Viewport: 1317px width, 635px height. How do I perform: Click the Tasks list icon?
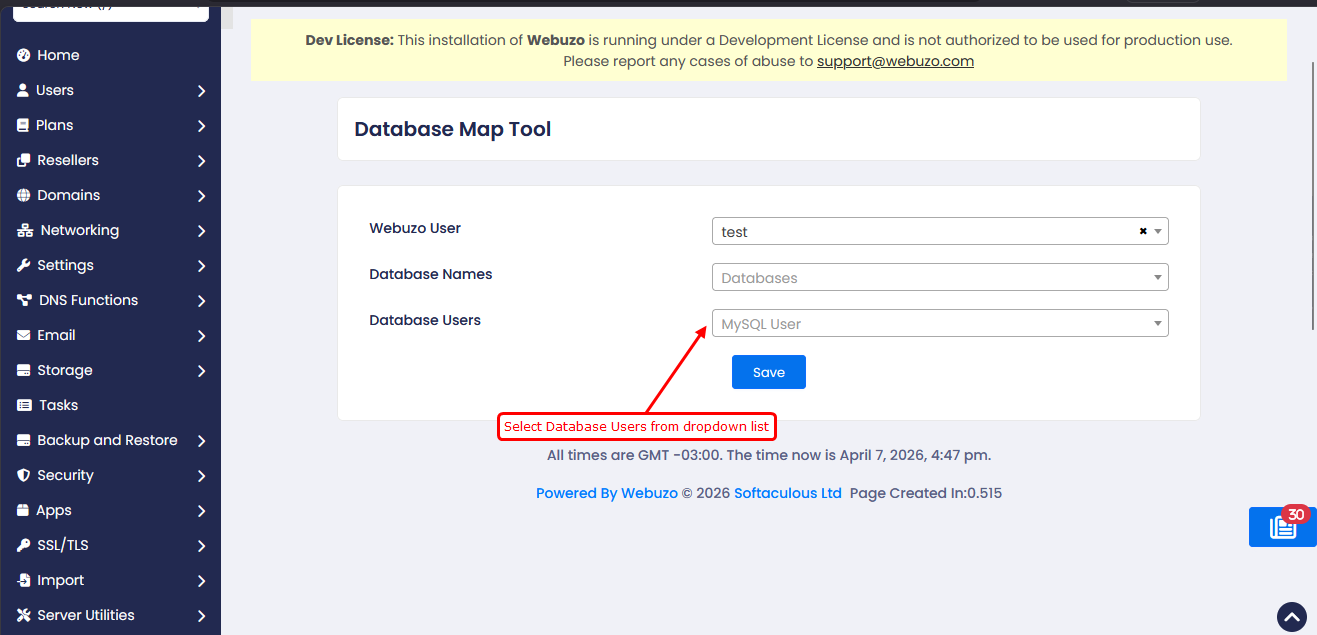(24, 405)
